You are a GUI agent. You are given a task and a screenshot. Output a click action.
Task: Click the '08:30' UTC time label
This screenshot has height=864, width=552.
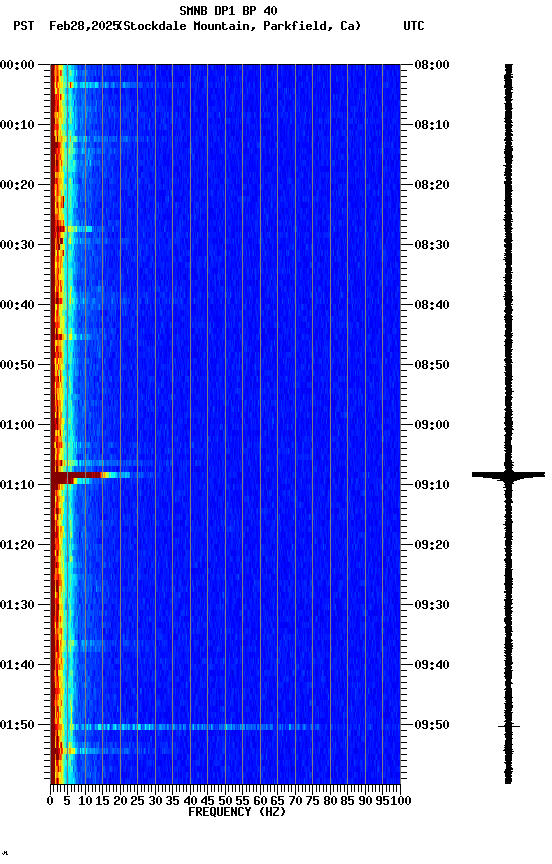(x=432, y=245)
